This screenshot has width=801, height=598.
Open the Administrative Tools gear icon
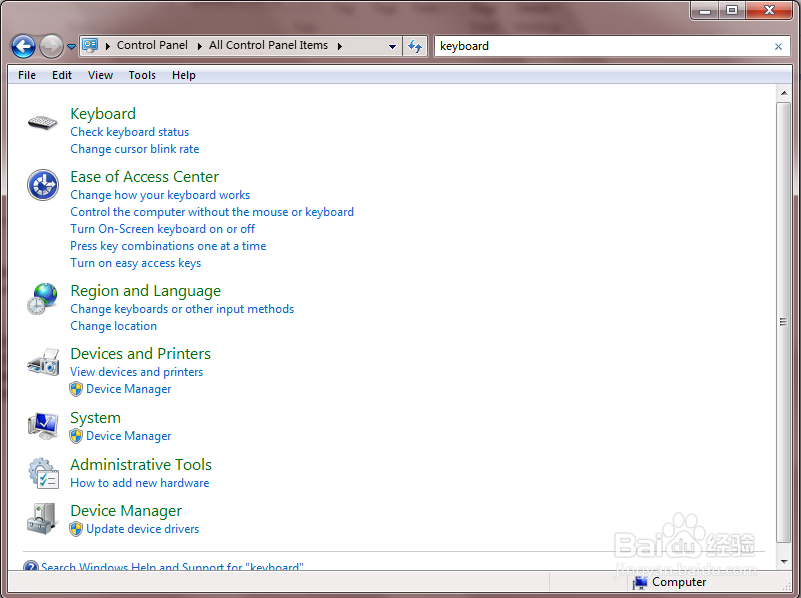pos(43,472)
